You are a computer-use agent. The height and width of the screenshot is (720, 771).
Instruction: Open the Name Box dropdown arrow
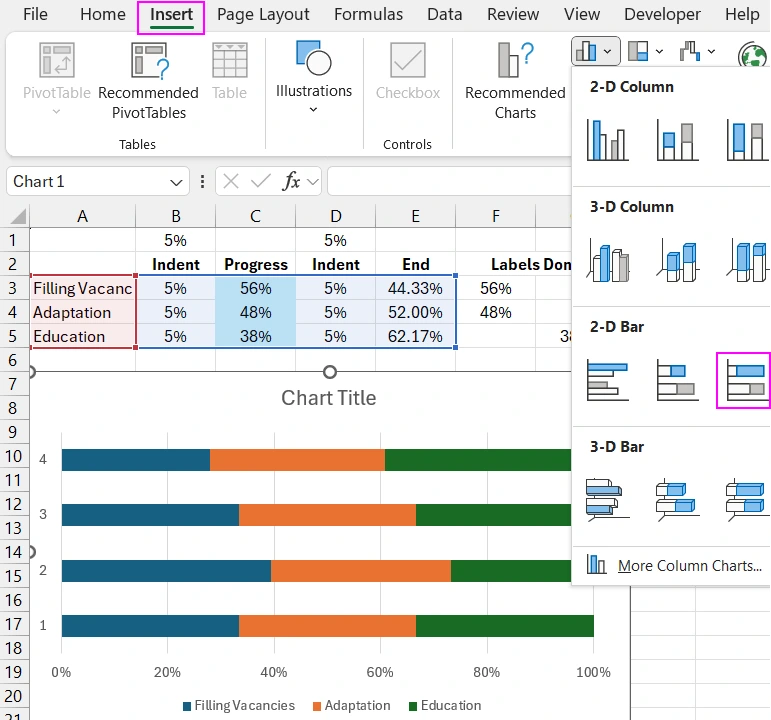(176, 182)
